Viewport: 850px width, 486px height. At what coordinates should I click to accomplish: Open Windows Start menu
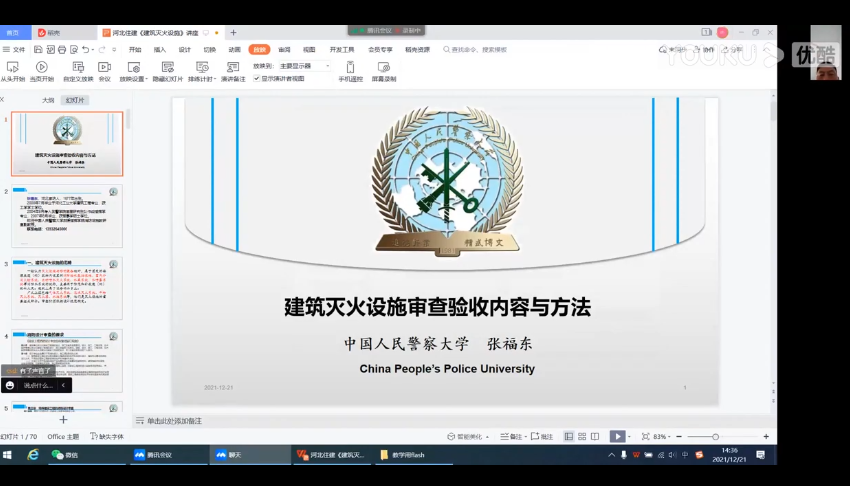point(8,455)
